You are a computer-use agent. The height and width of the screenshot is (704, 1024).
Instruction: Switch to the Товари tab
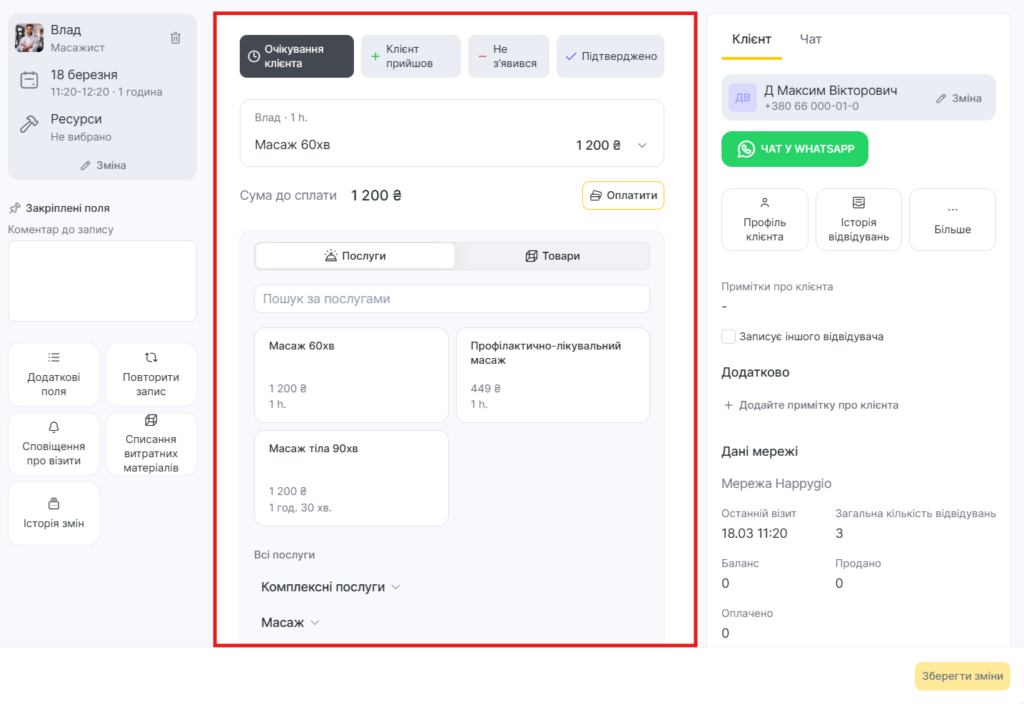(552, 256)
